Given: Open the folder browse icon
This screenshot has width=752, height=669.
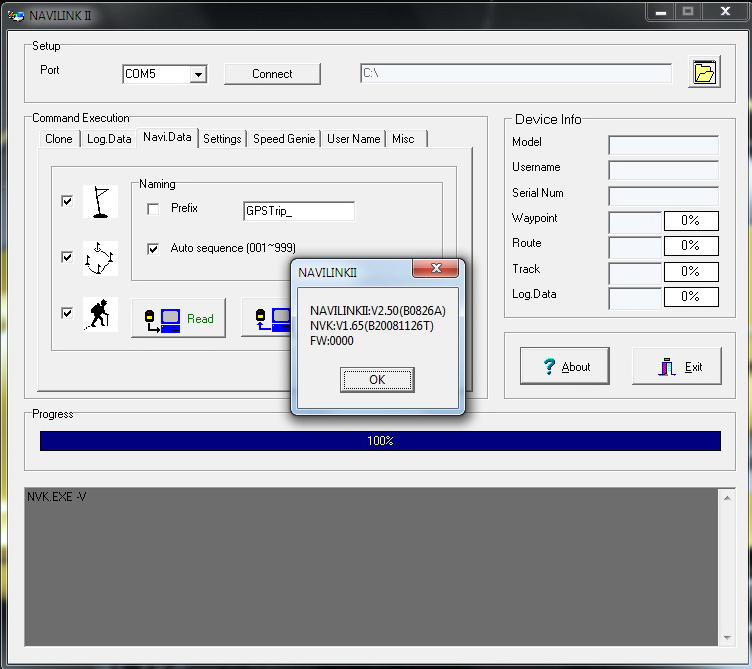Looking at the screenshot, I should point(704,72).
